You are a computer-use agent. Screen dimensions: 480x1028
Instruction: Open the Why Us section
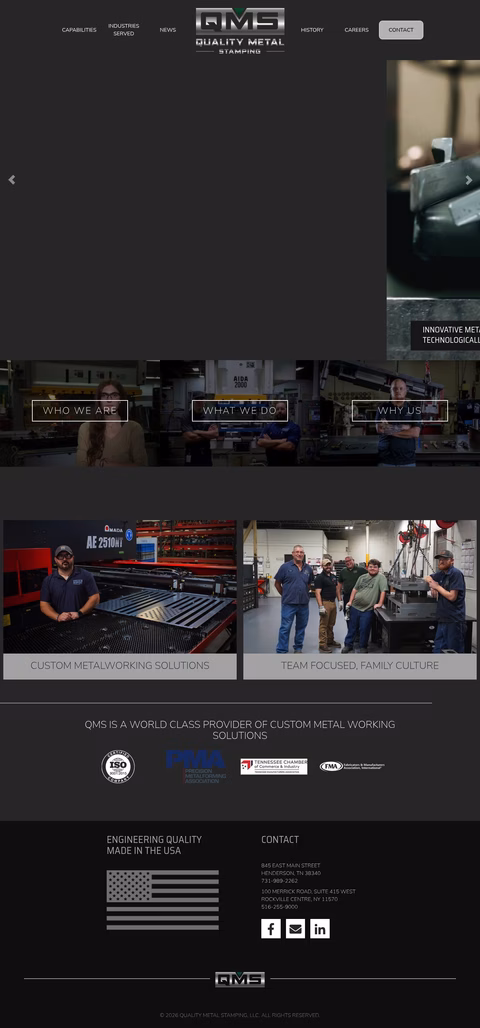399,411
